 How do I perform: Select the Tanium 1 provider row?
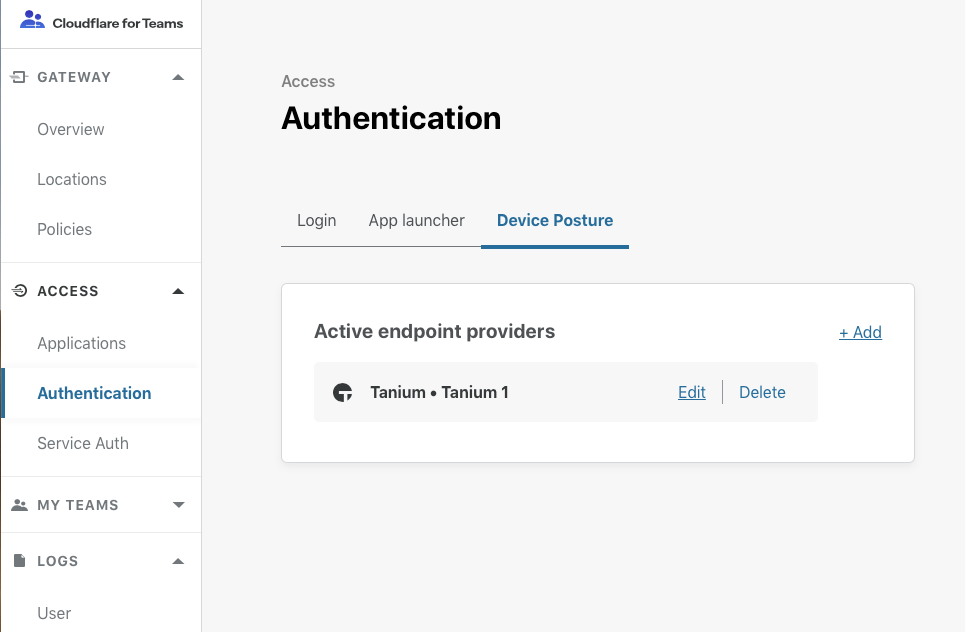[x=500, y=392]
